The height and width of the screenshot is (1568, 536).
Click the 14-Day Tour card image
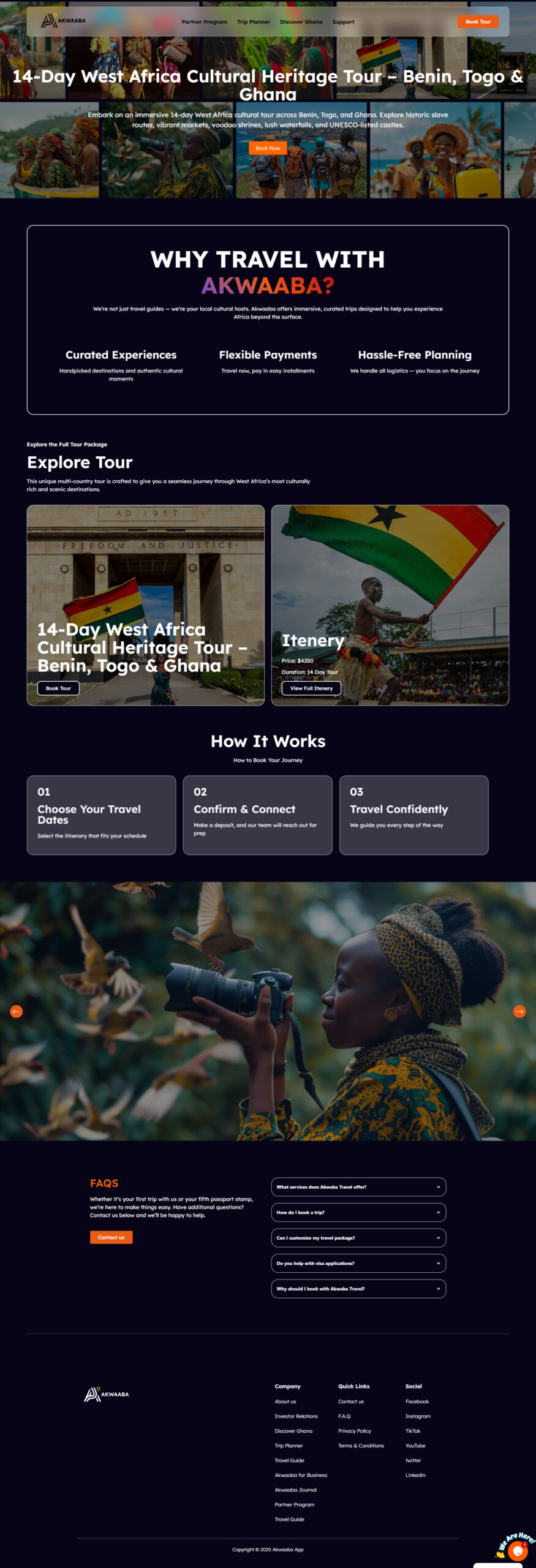pyautogui.click(x=146, y=605)
